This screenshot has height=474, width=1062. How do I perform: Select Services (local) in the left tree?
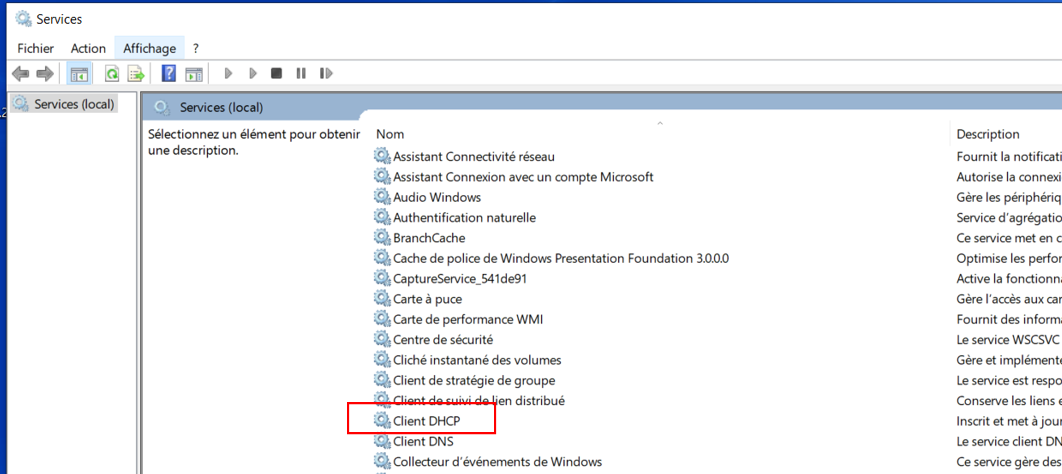click(73, 104)
